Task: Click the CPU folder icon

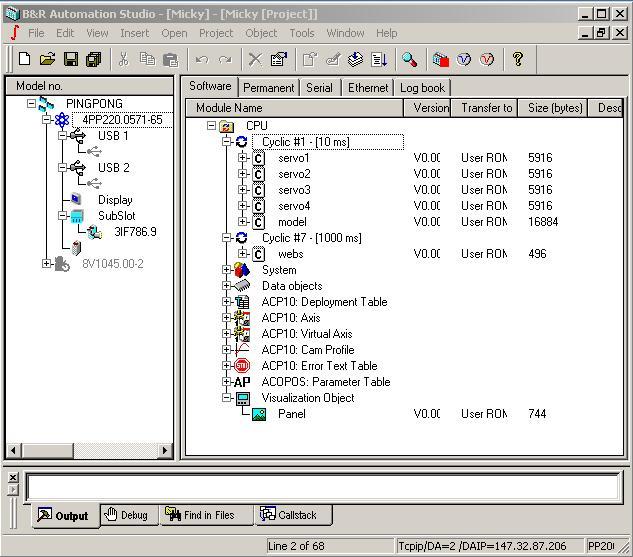Action: click(x=226, y=126)
